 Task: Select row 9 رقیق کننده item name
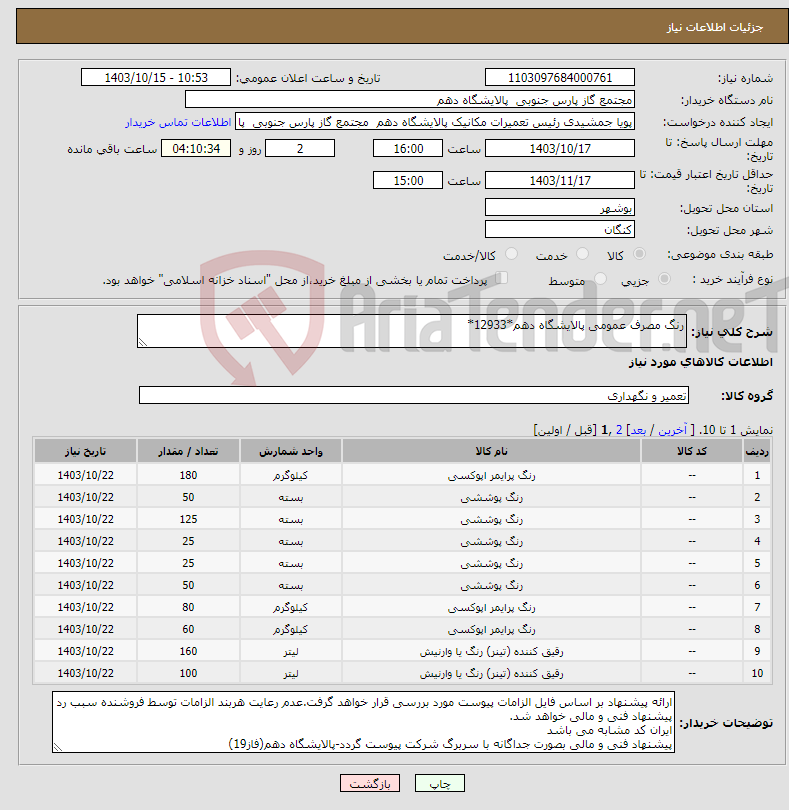point(491,651)
